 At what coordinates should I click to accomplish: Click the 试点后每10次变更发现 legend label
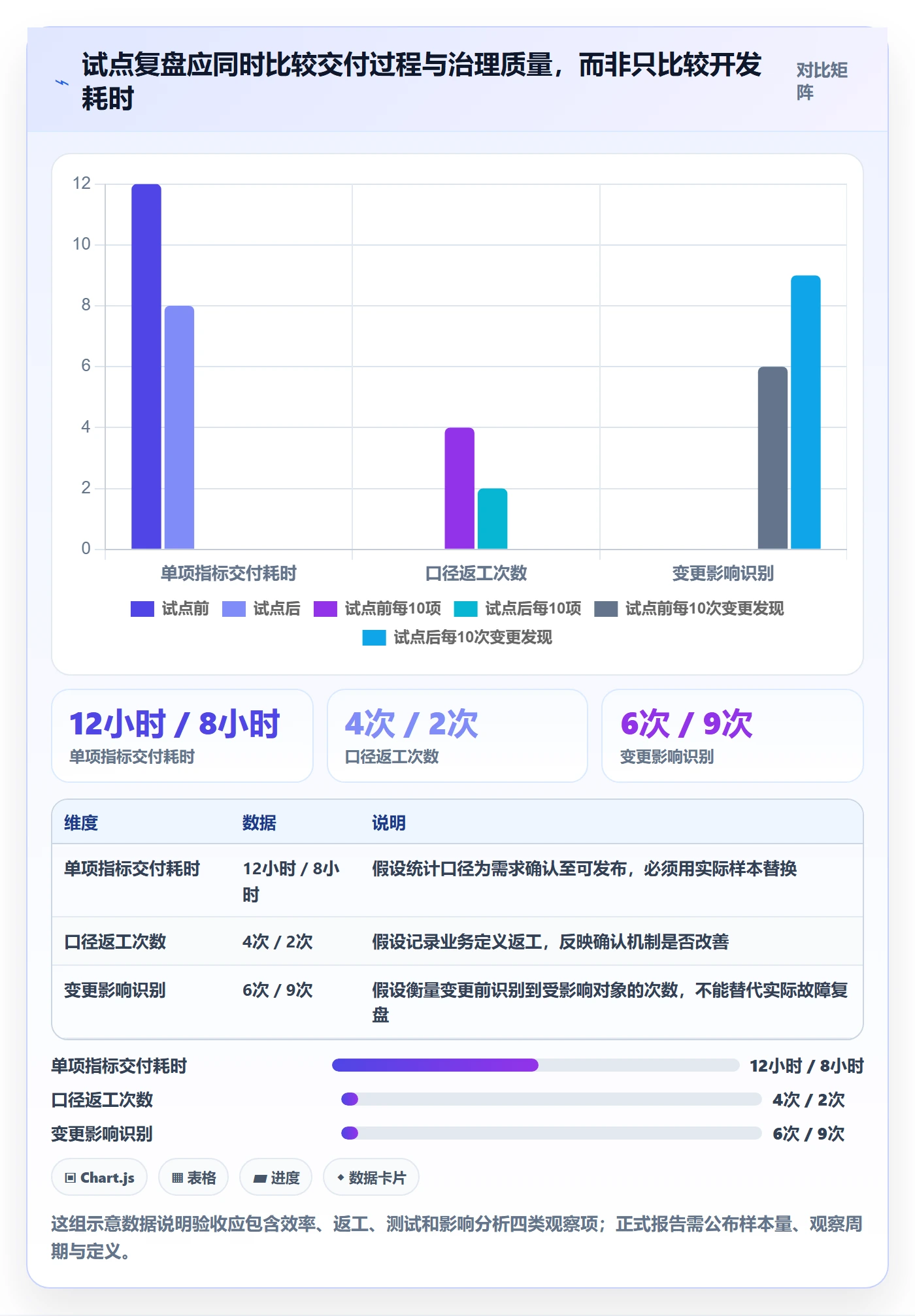473,638
